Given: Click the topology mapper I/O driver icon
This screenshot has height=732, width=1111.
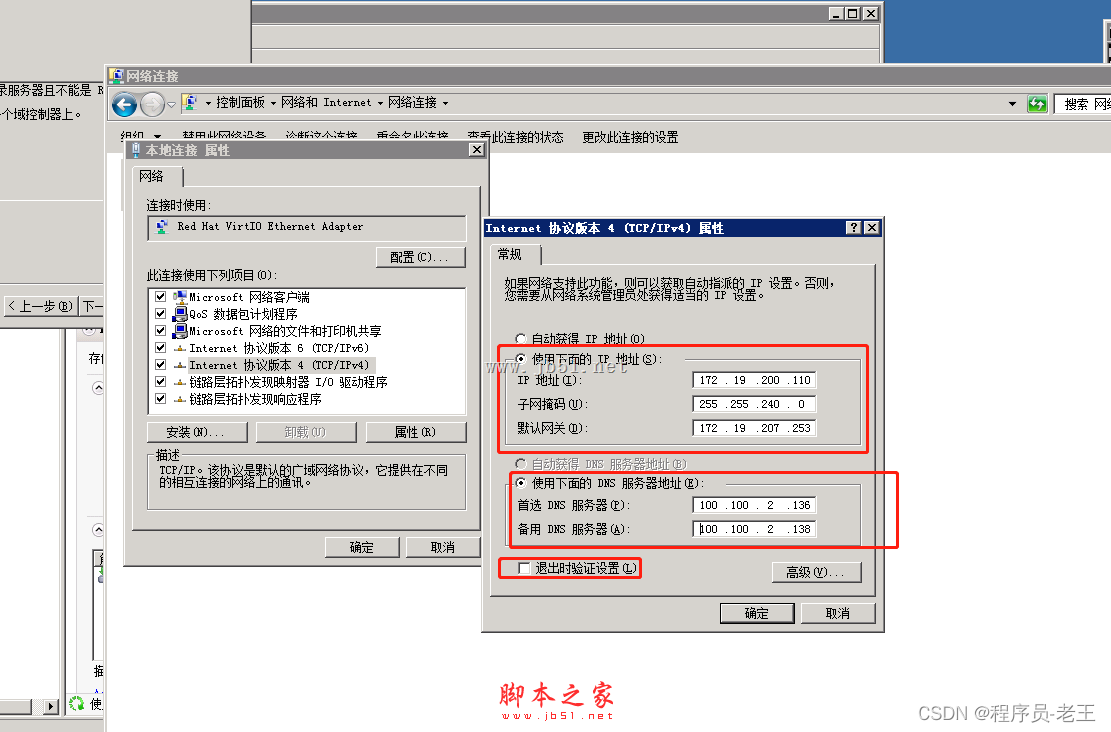Looking at the screenshot, I should click(x=180, y=382).
